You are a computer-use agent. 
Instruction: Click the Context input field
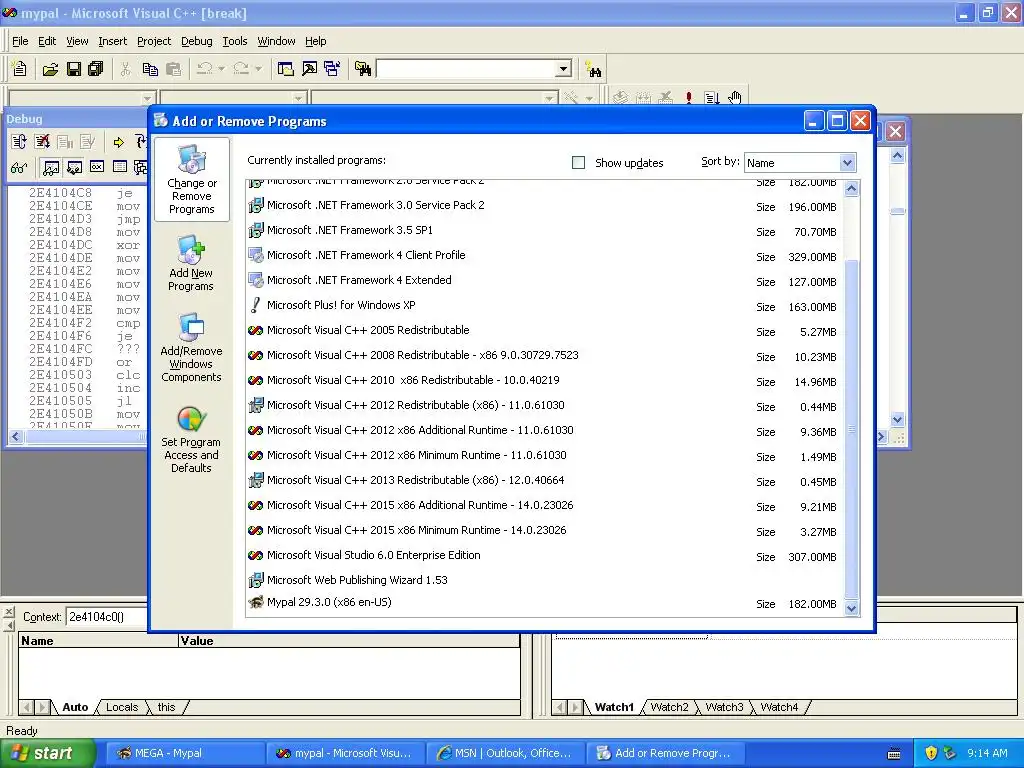pyautogui.click(x=106, y=616)
